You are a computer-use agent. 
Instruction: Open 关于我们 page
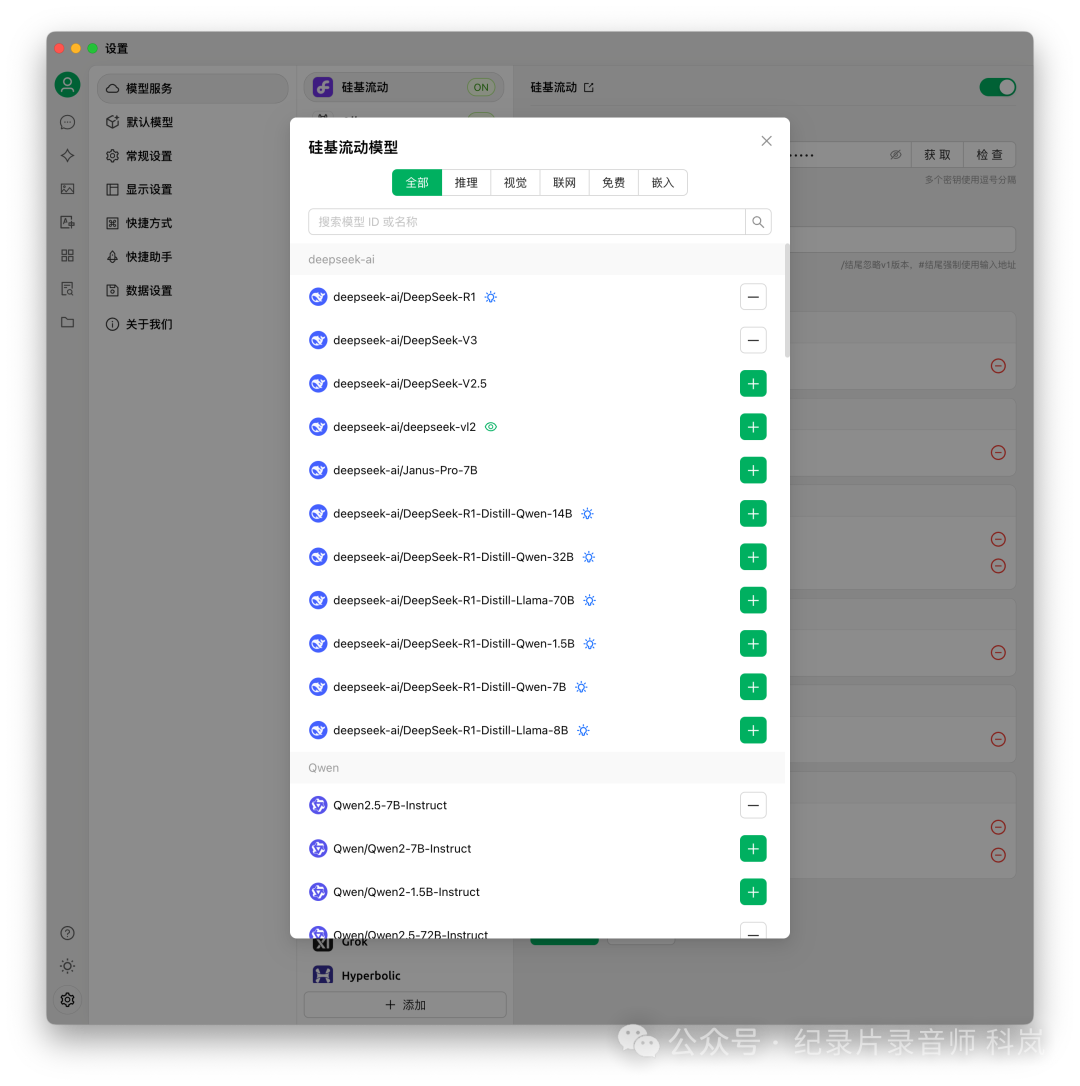[x=193, y=324]
